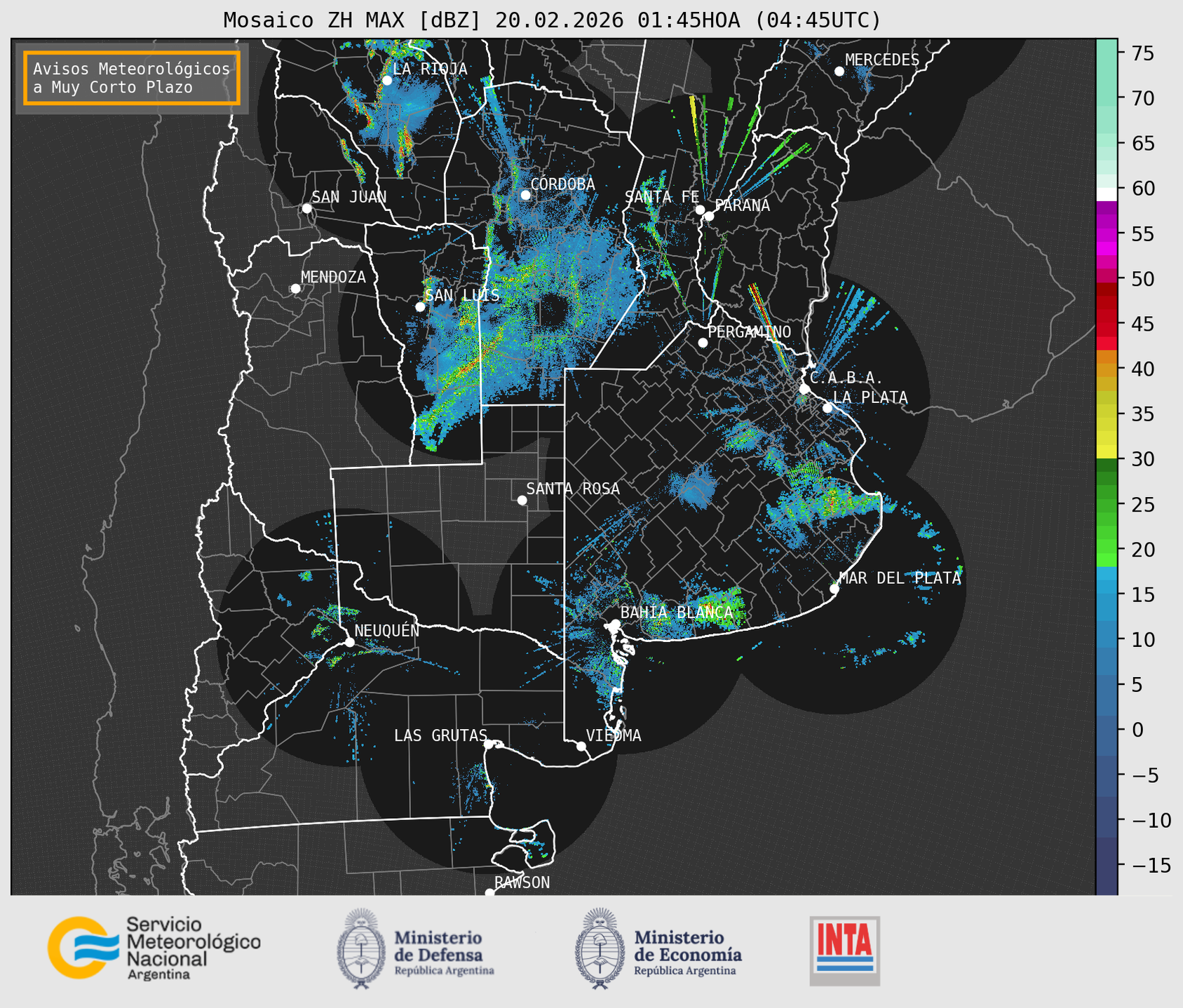Click the MAR DEL PLATA city marker dot
Screen dimensions: 1183x1008
point(834,589)
